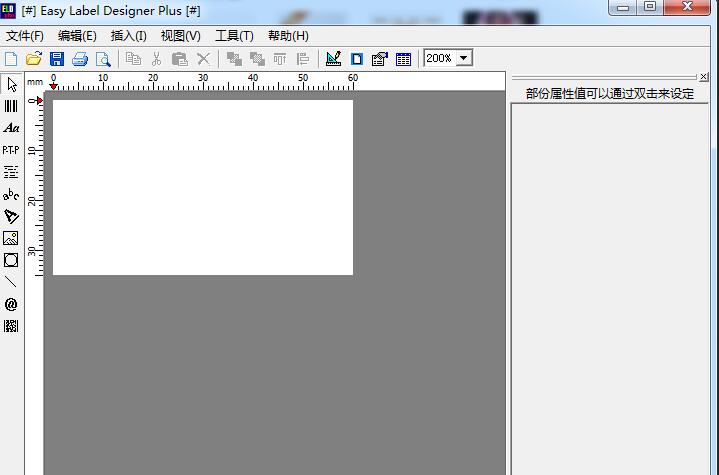Select the curved abc text tool
Image resolution: width=719 pixels, height=475 pixels.
11,194
